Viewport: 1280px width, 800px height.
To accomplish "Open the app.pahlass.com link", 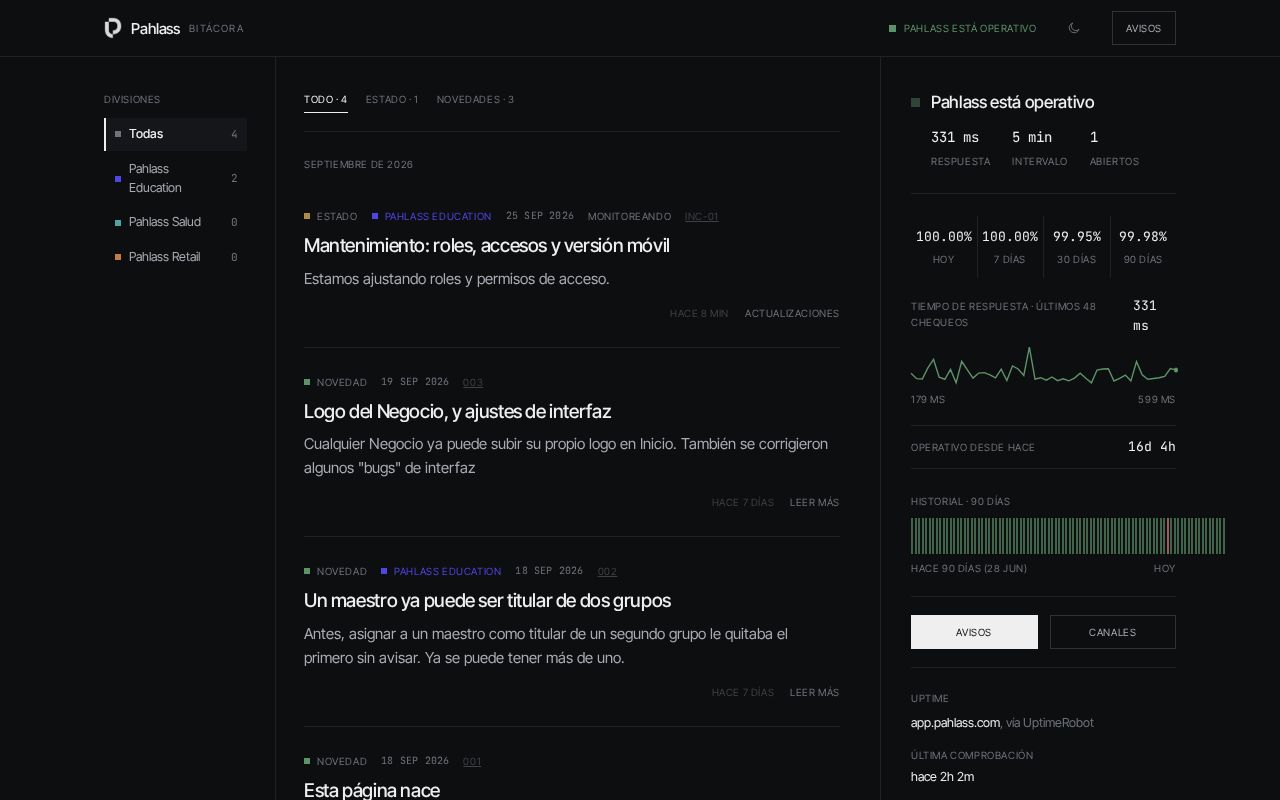I will tap(955, 722).
